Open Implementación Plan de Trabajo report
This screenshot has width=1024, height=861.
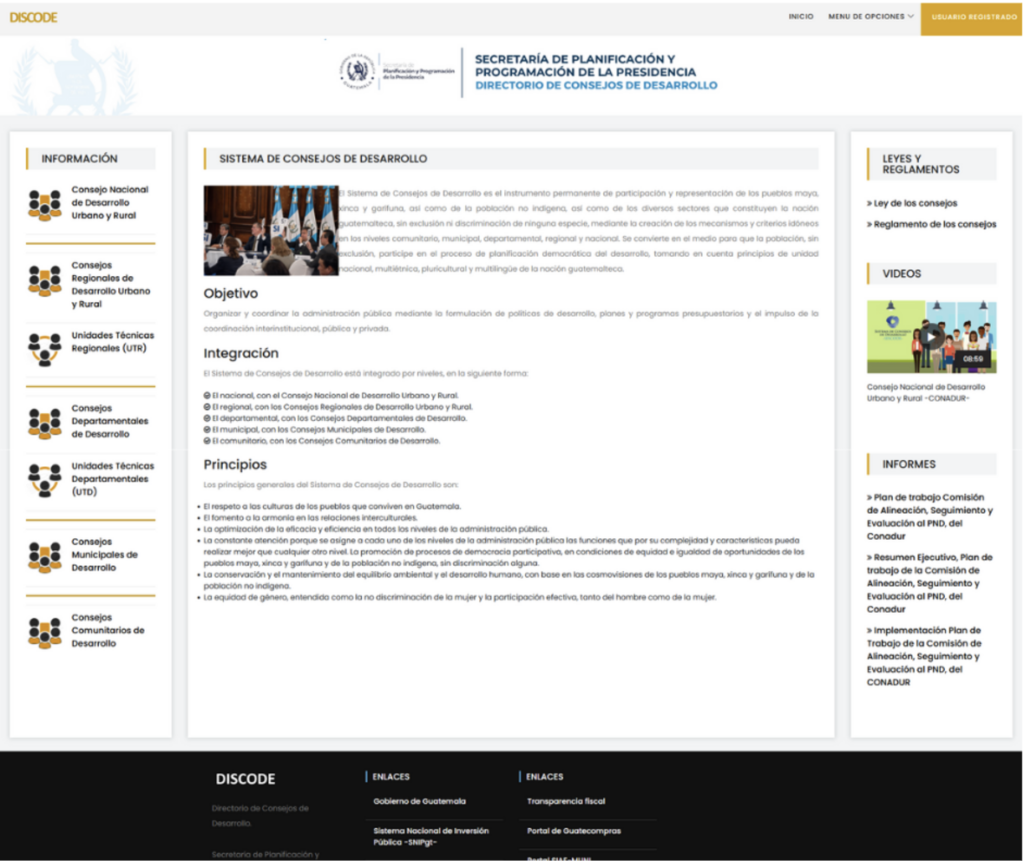[x=925, y=656]
